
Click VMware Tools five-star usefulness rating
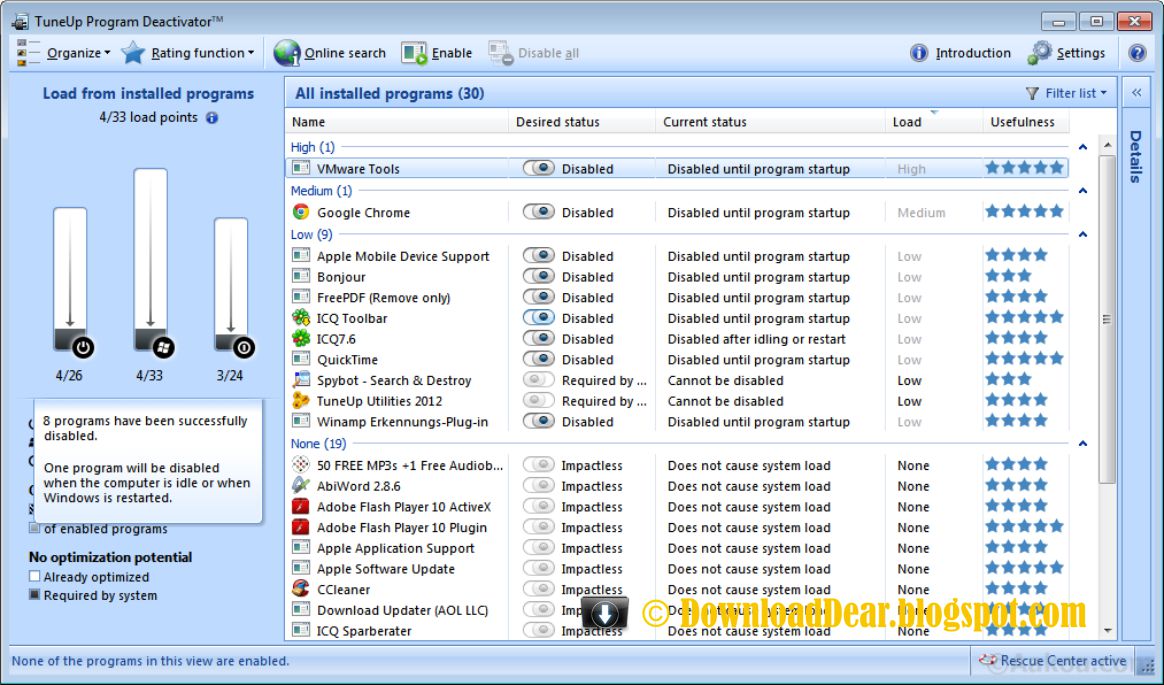pyautogui.click(x=1024, y=168)
